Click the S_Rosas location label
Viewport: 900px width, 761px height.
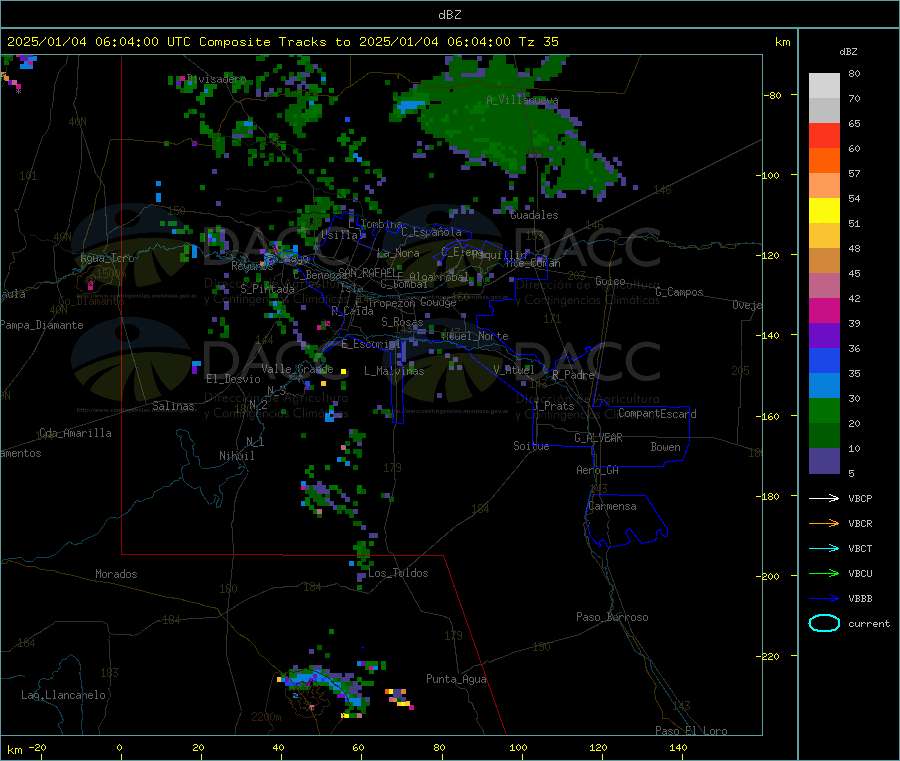coord(402,322)
